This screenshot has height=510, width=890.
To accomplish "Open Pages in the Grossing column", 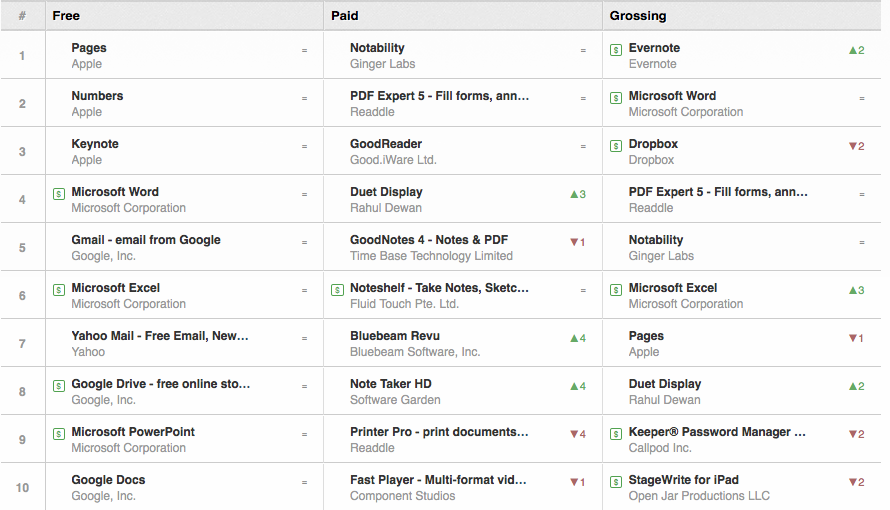I will click(646, 336).
